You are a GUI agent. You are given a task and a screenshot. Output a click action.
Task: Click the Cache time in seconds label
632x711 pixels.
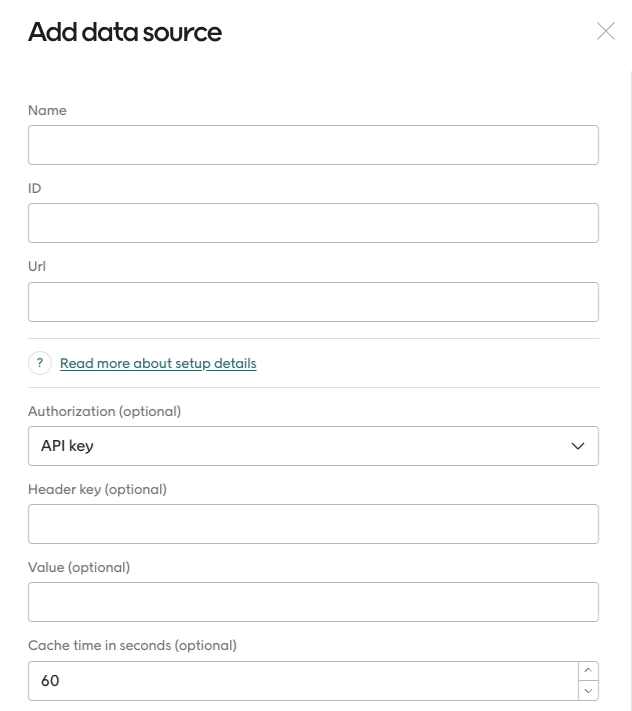click(x=132, y=645)
